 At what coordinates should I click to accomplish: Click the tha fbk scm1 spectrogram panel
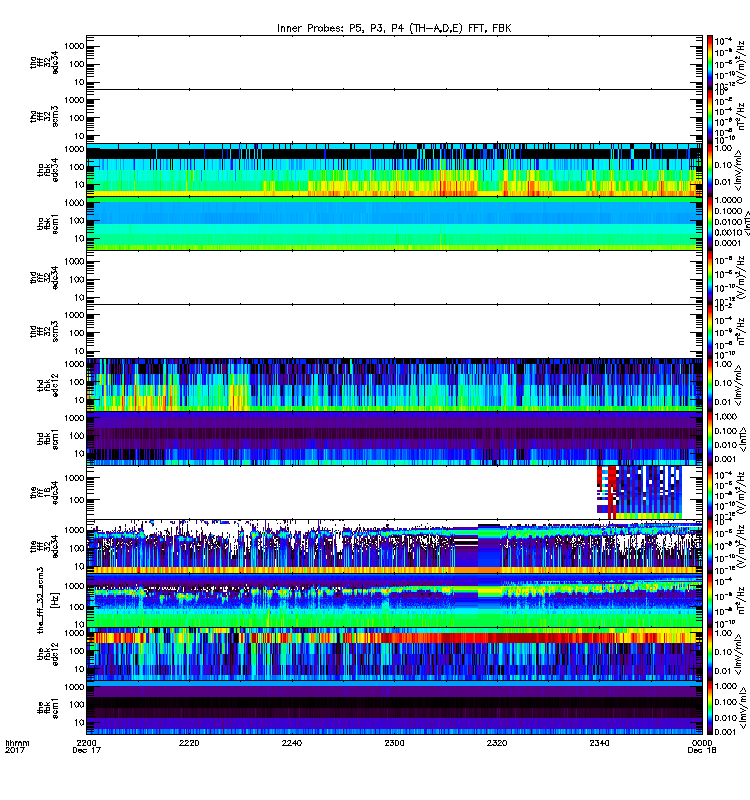[394, 223]
